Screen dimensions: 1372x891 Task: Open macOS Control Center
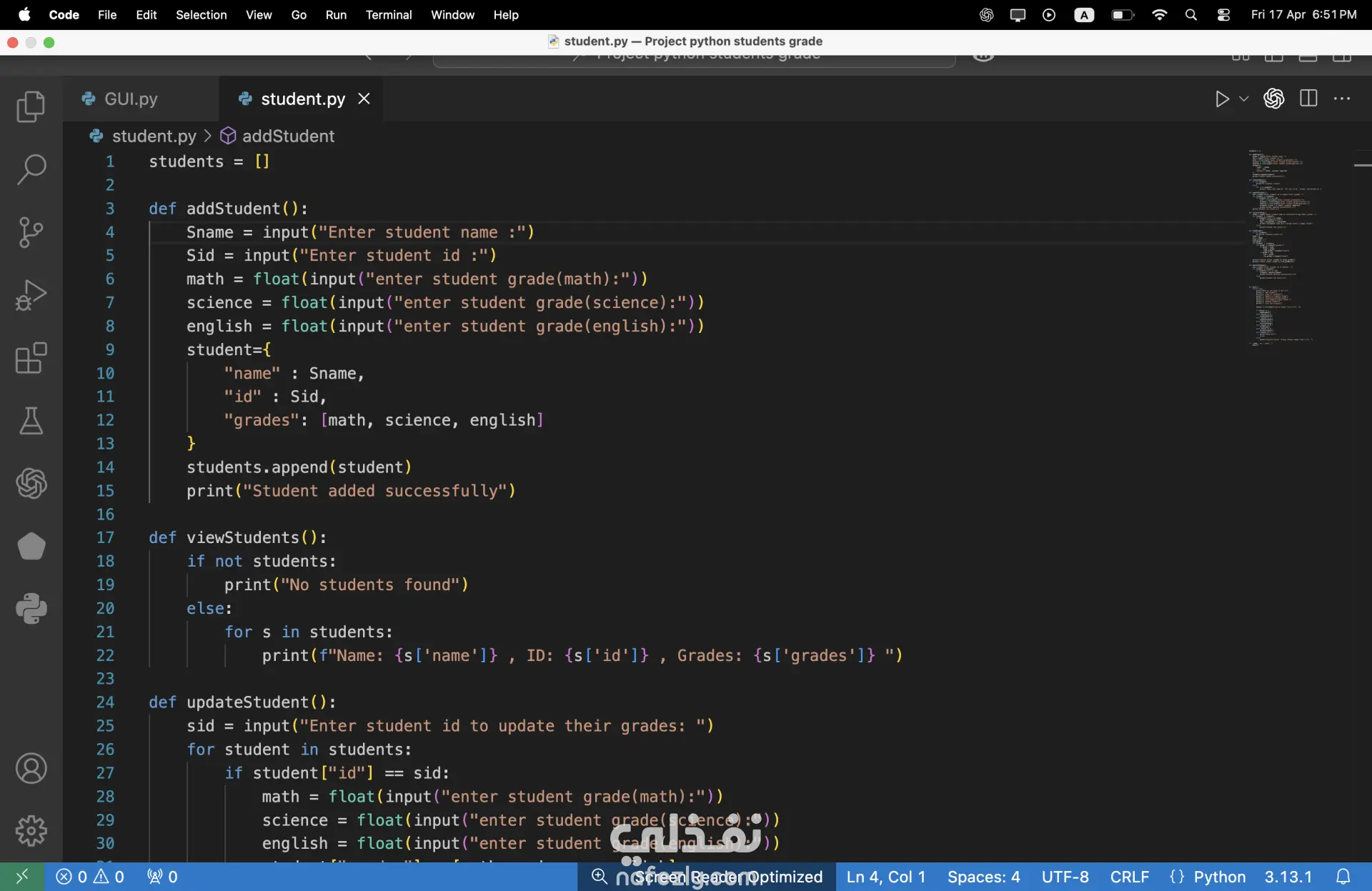tap(1223, 14)
